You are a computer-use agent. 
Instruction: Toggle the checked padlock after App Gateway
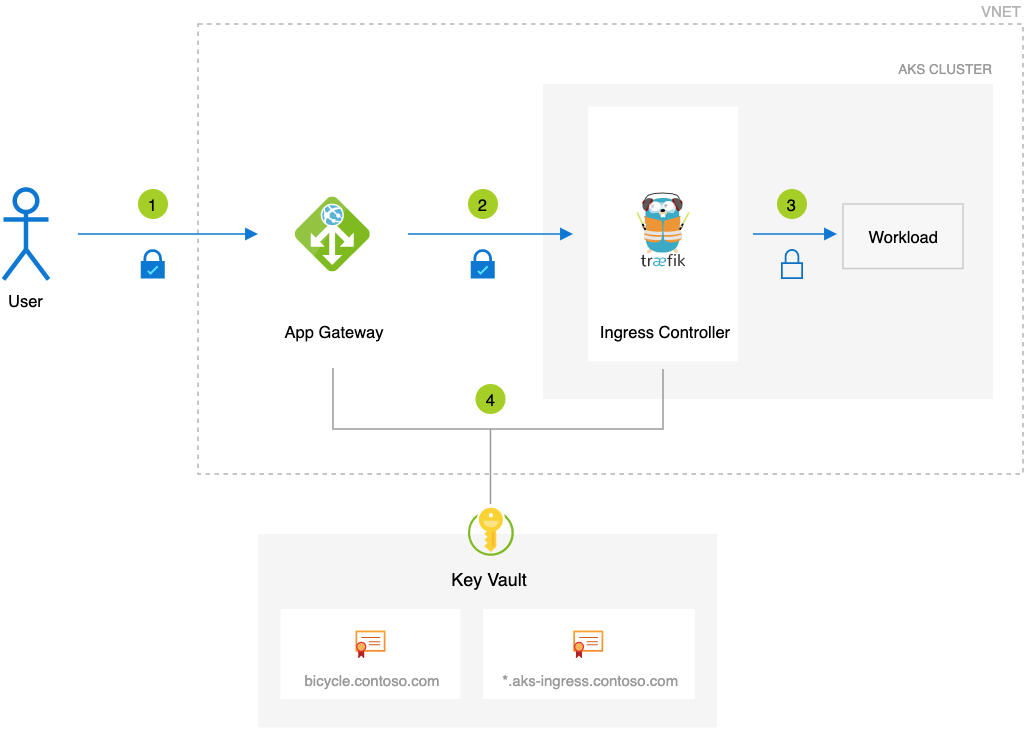point(483,264)
